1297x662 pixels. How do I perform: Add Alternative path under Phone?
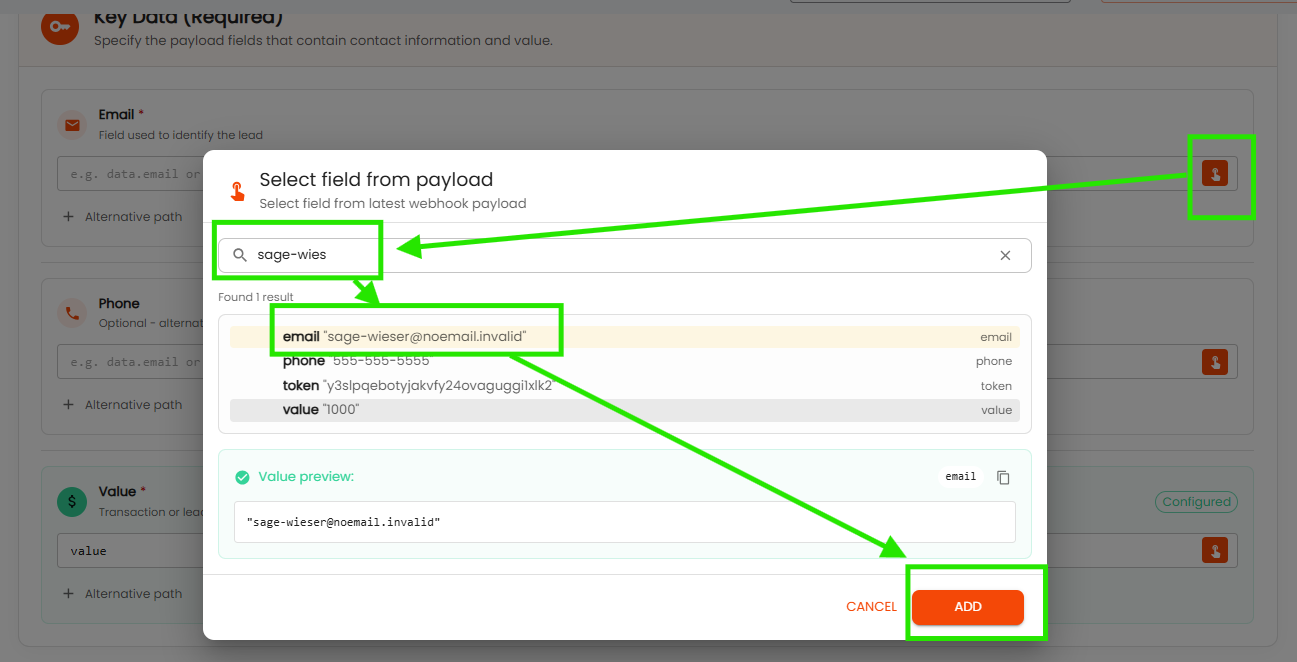[122, 405]
